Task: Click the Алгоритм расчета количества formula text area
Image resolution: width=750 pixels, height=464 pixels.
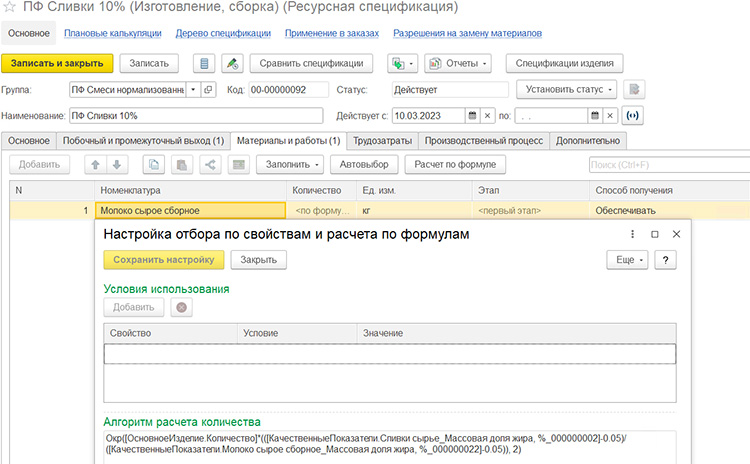Action: 390,447
